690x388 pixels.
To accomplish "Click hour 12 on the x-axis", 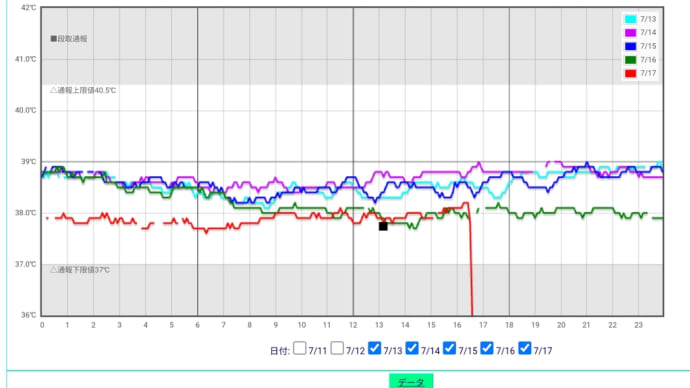I will click(353, 325).
